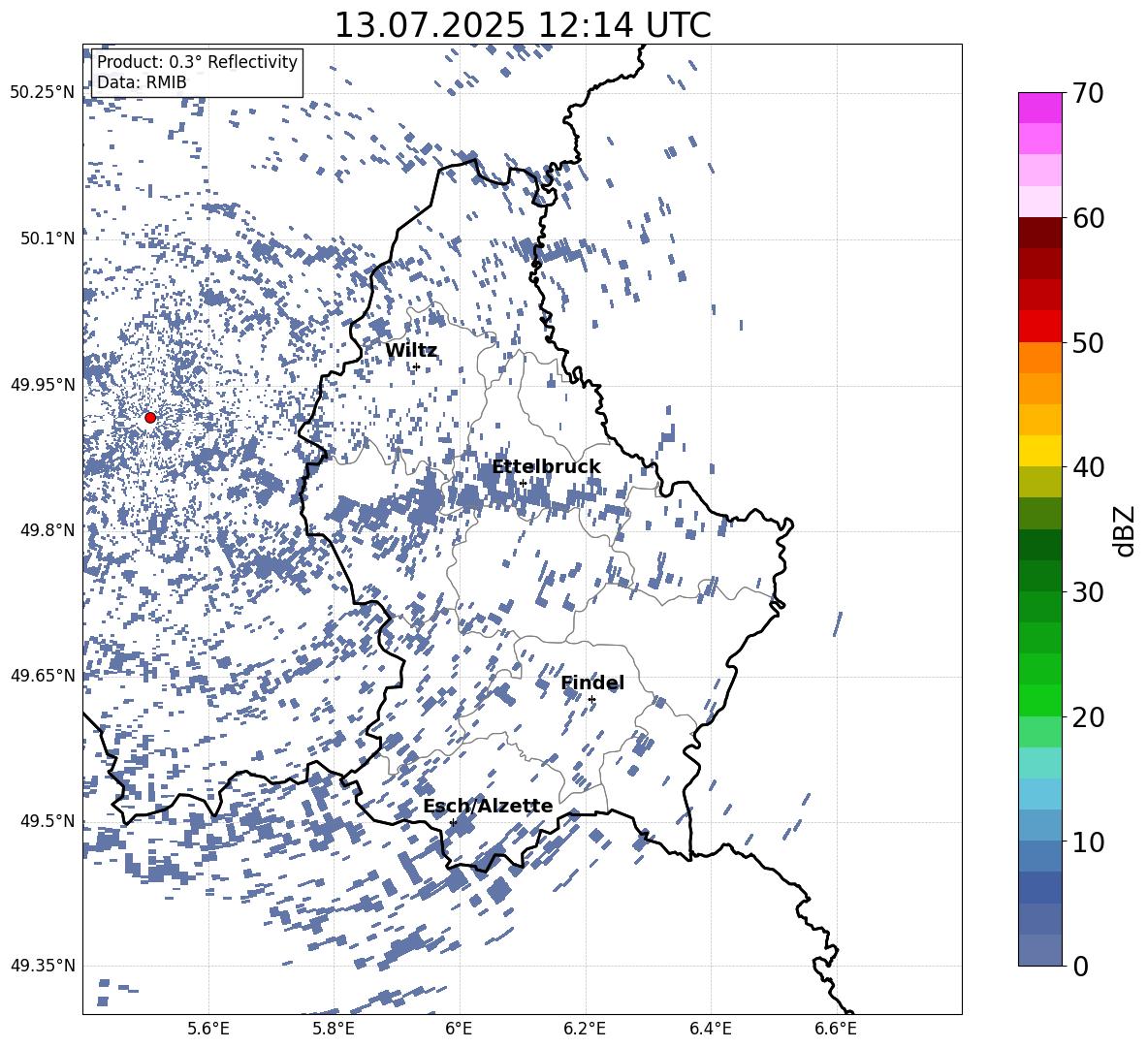
Task: Click the 50.1°N latitude label
Action: (x=48, y=238)
